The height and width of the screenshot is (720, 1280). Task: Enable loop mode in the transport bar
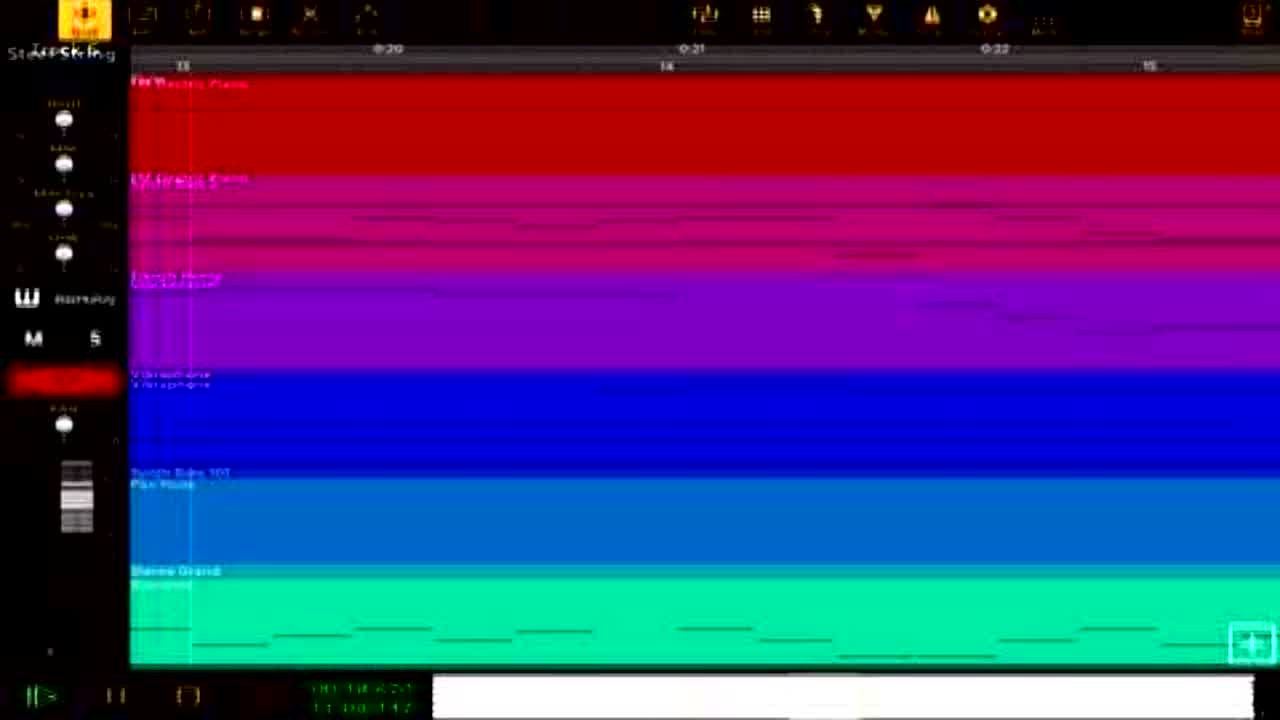click(188, 695)
